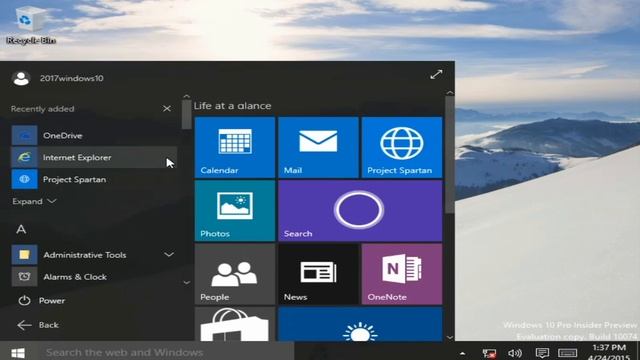Open the Action Center notification icon
The width and height of the screenshot is (640, 360).
(x=542, y=353)
